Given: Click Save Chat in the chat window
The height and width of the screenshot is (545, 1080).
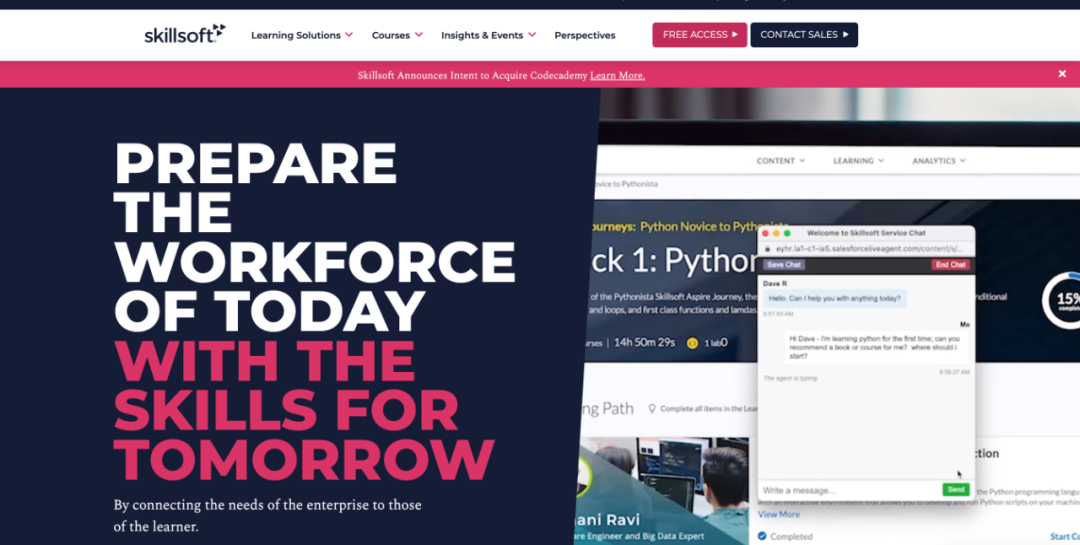Looking at the screenshot, I should point(784,265).
